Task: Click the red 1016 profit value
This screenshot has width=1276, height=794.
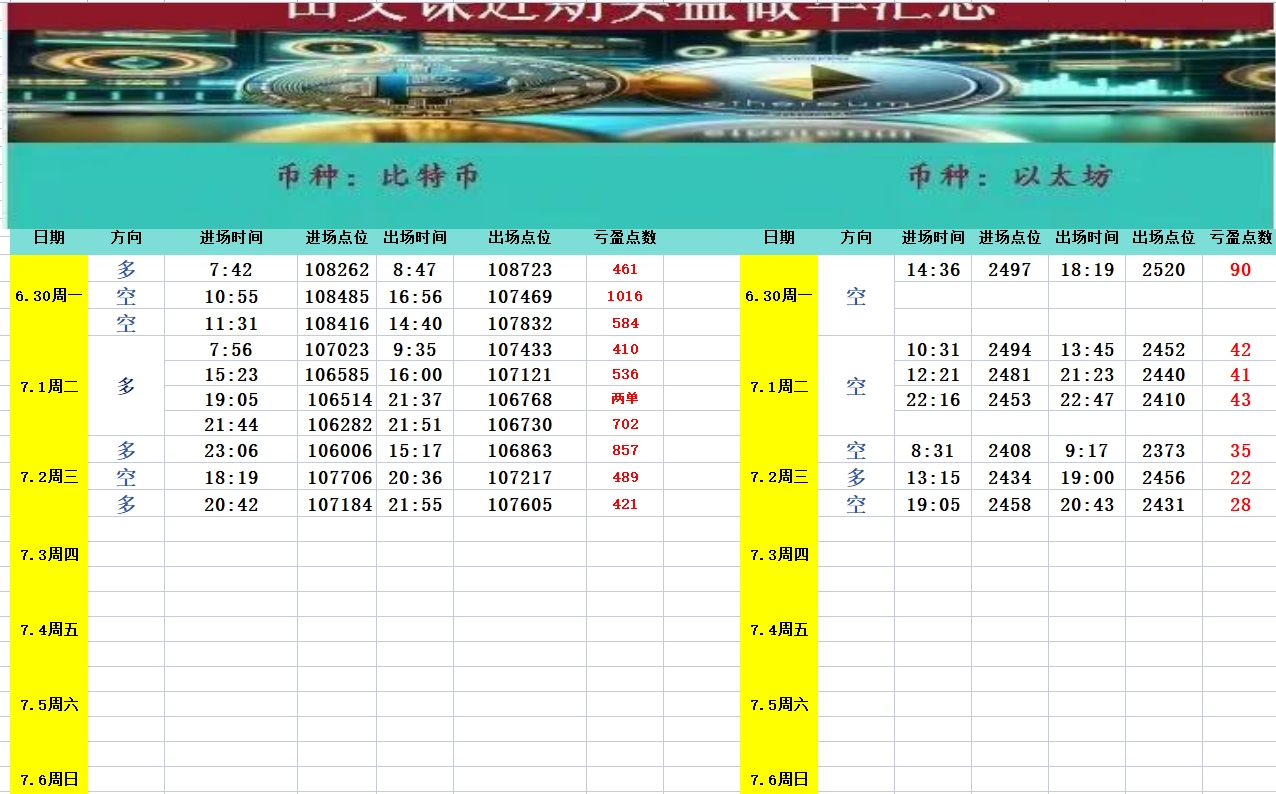Action: (624, 296)
